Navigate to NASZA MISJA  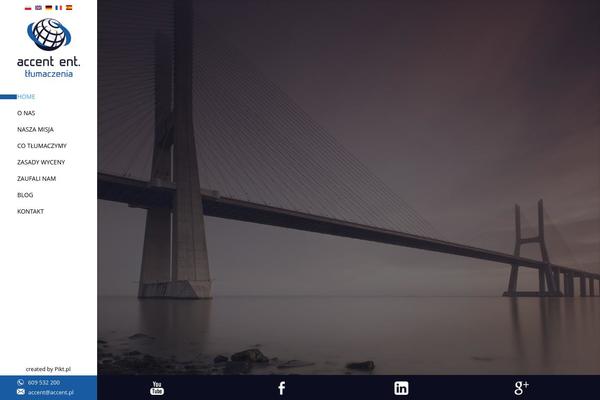pos(35,130)
